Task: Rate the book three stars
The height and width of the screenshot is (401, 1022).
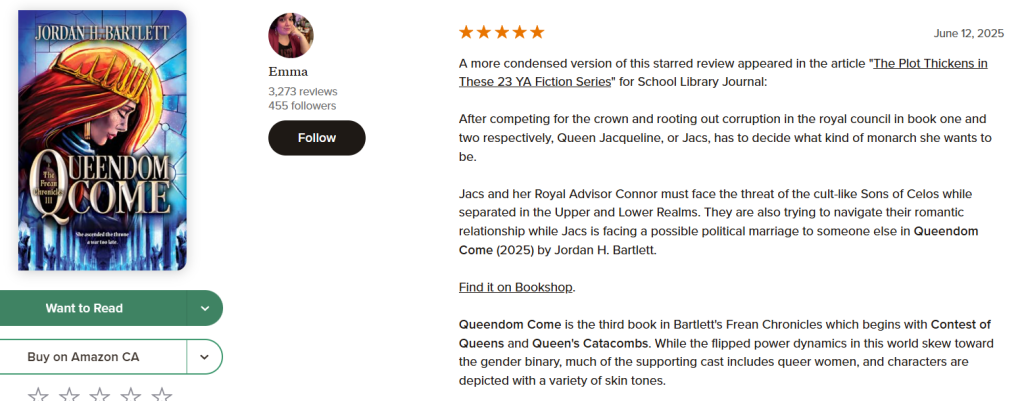Action: coord(100,395)
